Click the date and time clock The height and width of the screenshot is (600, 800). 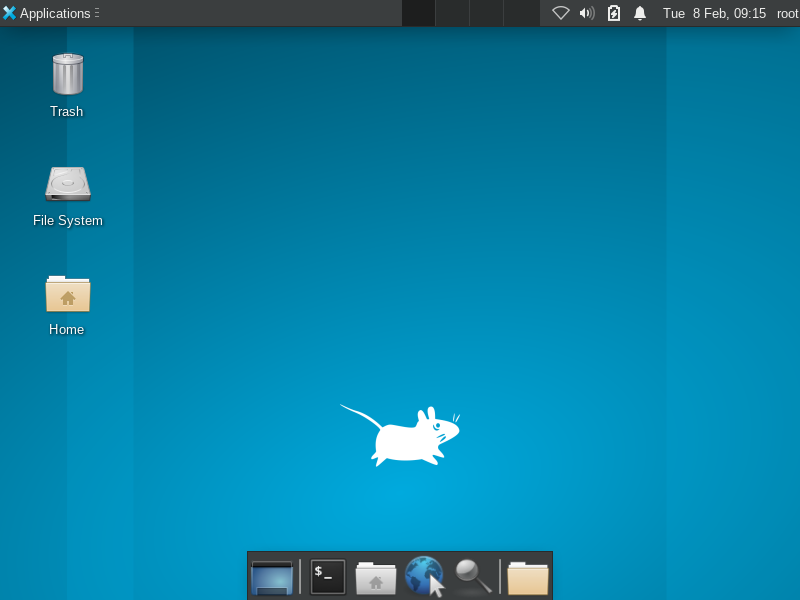point(714,13)
